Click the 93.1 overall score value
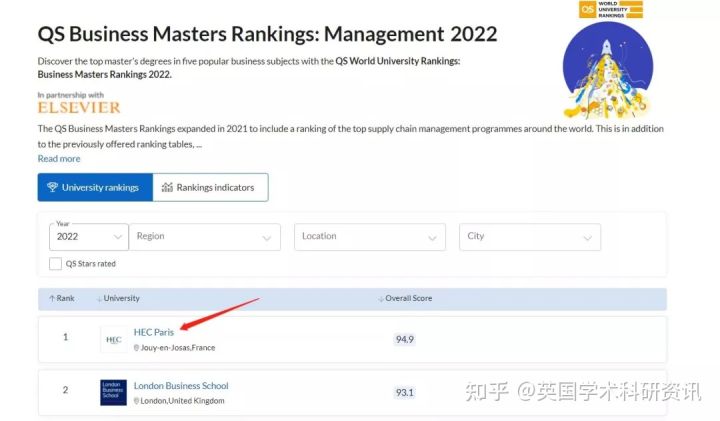This screenshot has width=720, height=421. tap(405, 393)
